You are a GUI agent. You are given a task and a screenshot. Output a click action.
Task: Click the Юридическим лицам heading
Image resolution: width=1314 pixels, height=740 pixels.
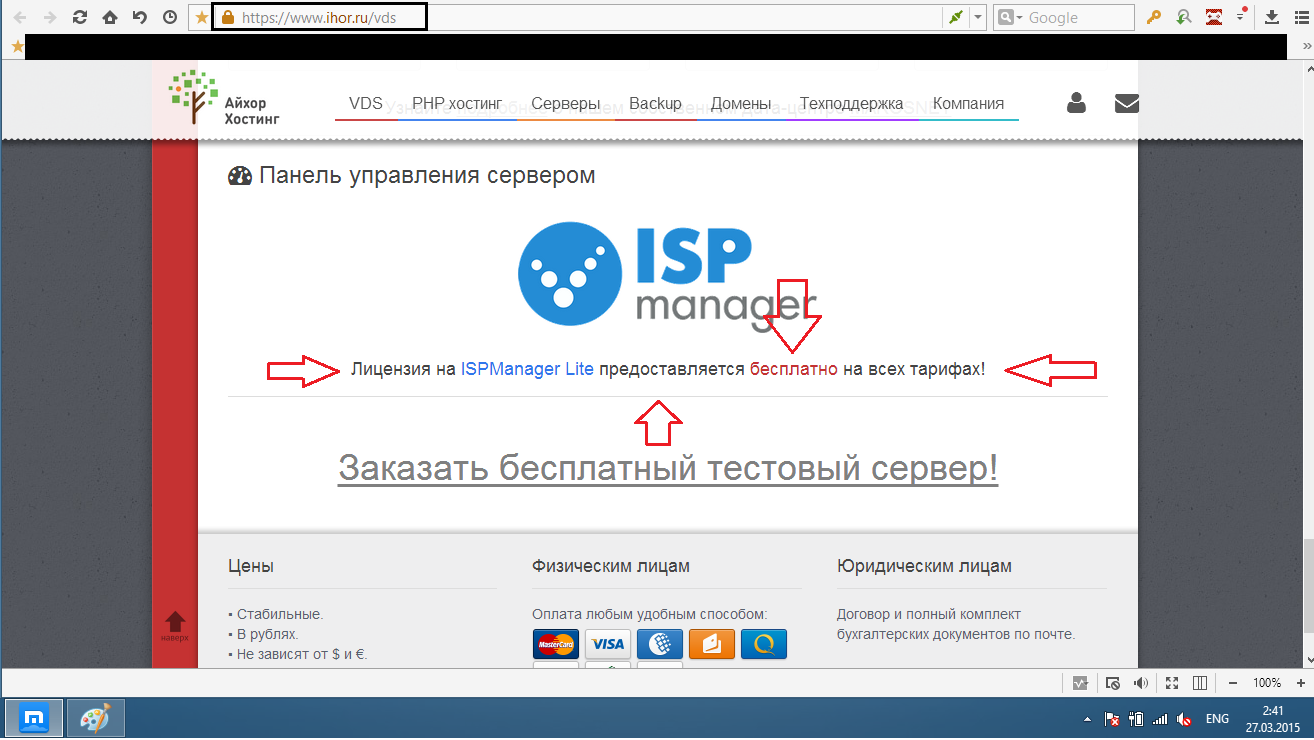924,566
